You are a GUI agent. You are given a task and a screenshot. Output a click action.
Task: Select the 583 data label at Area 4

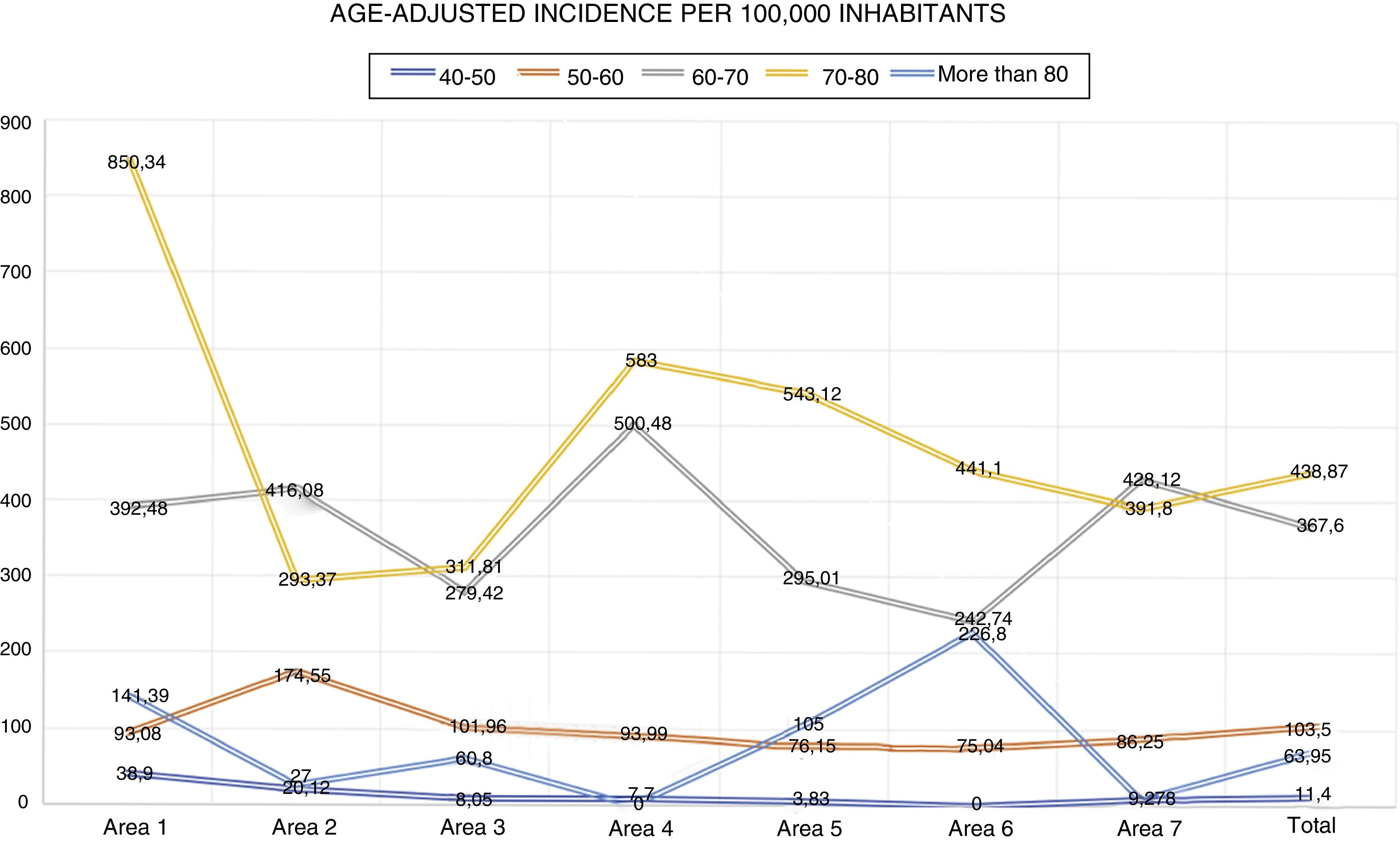tap(640, 361)
